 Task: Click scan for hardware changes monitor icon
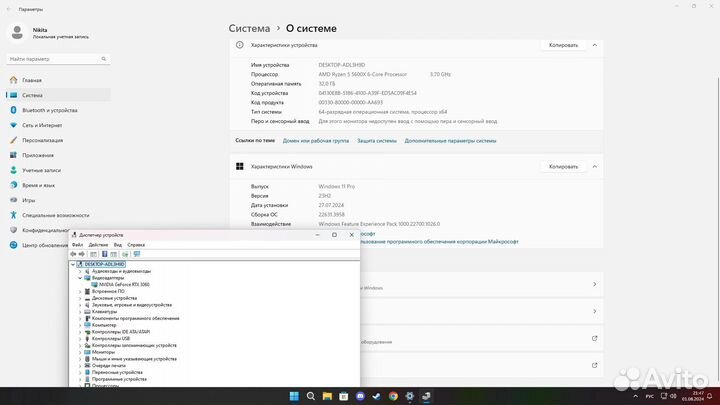click(137, 254)
